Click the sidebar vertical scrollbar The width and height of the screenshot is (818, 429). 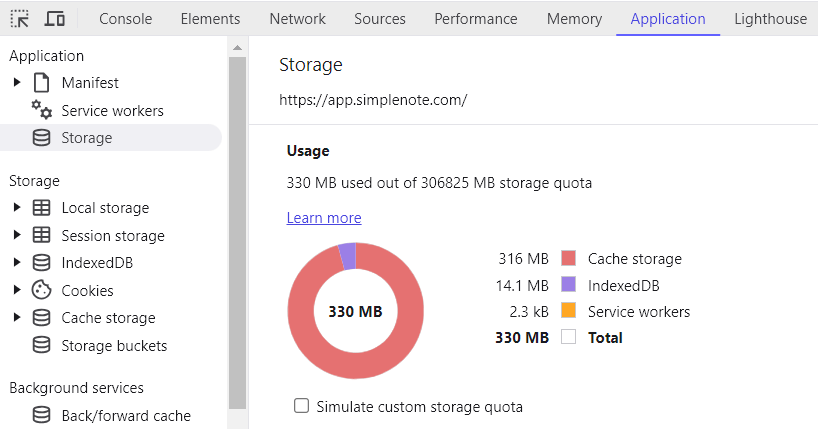point(237,230)
